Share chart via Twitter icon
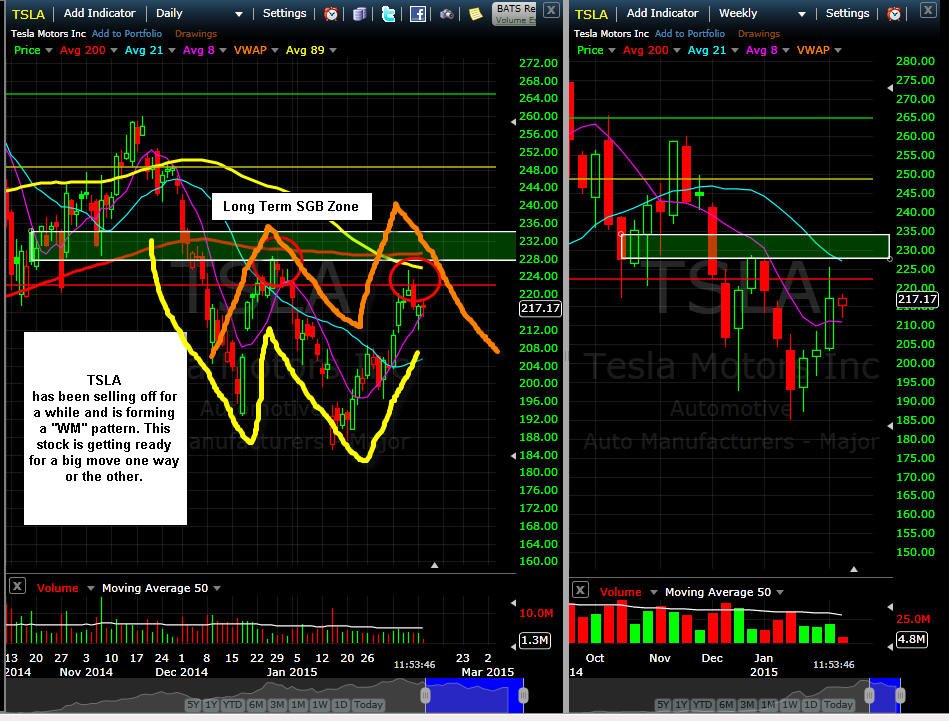 [x=389, y=13]
